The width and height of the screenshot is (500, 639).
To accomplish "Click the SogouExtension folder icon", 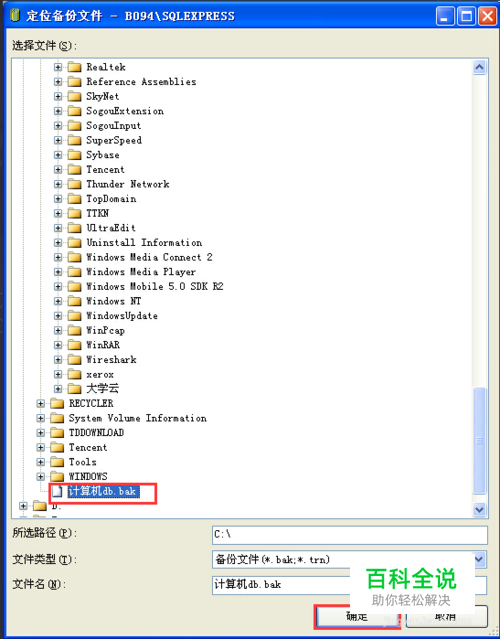I will [x=74, y=111].
